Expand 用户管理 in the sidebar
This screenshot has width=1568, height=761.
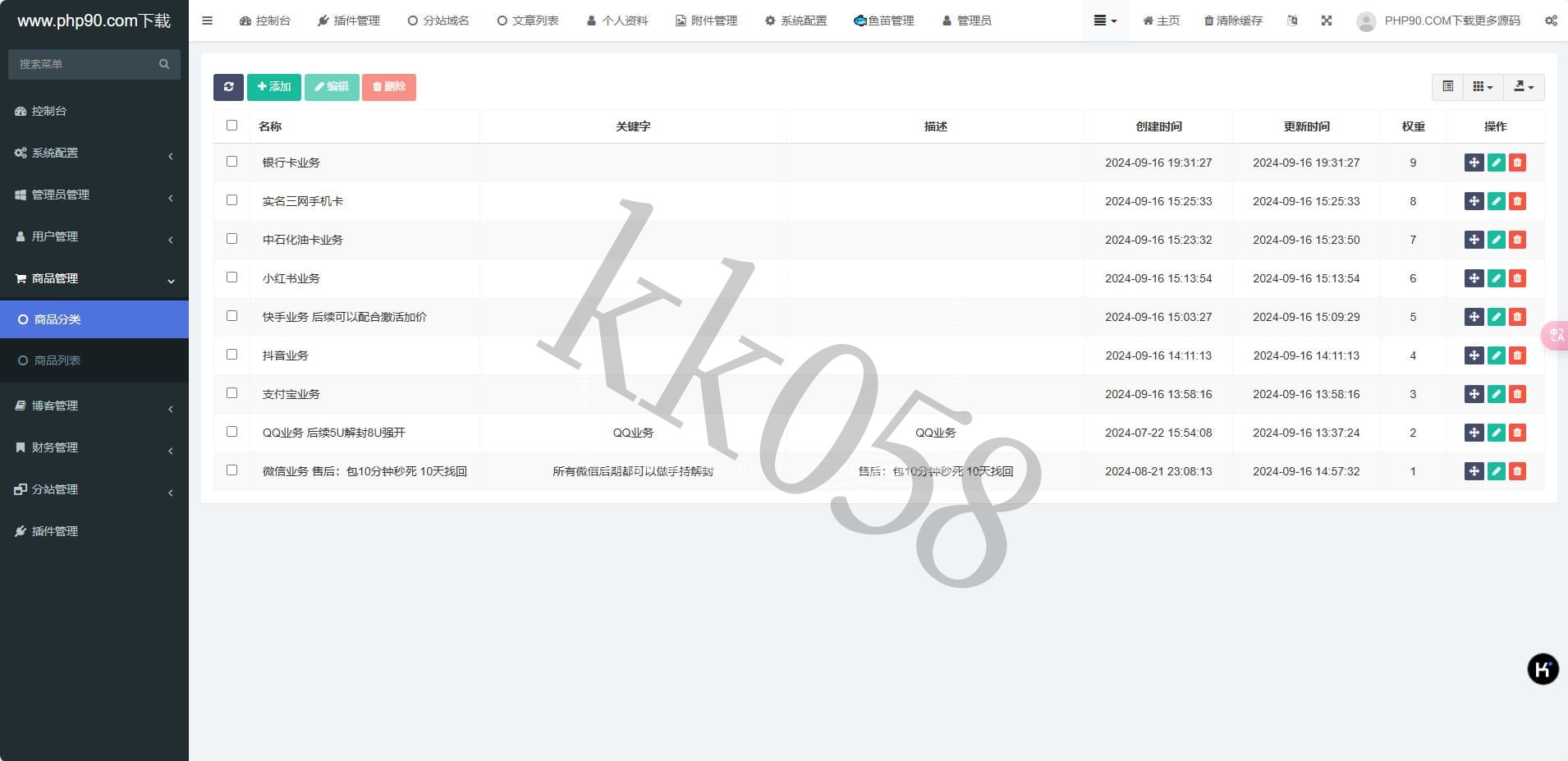(94, 236)
